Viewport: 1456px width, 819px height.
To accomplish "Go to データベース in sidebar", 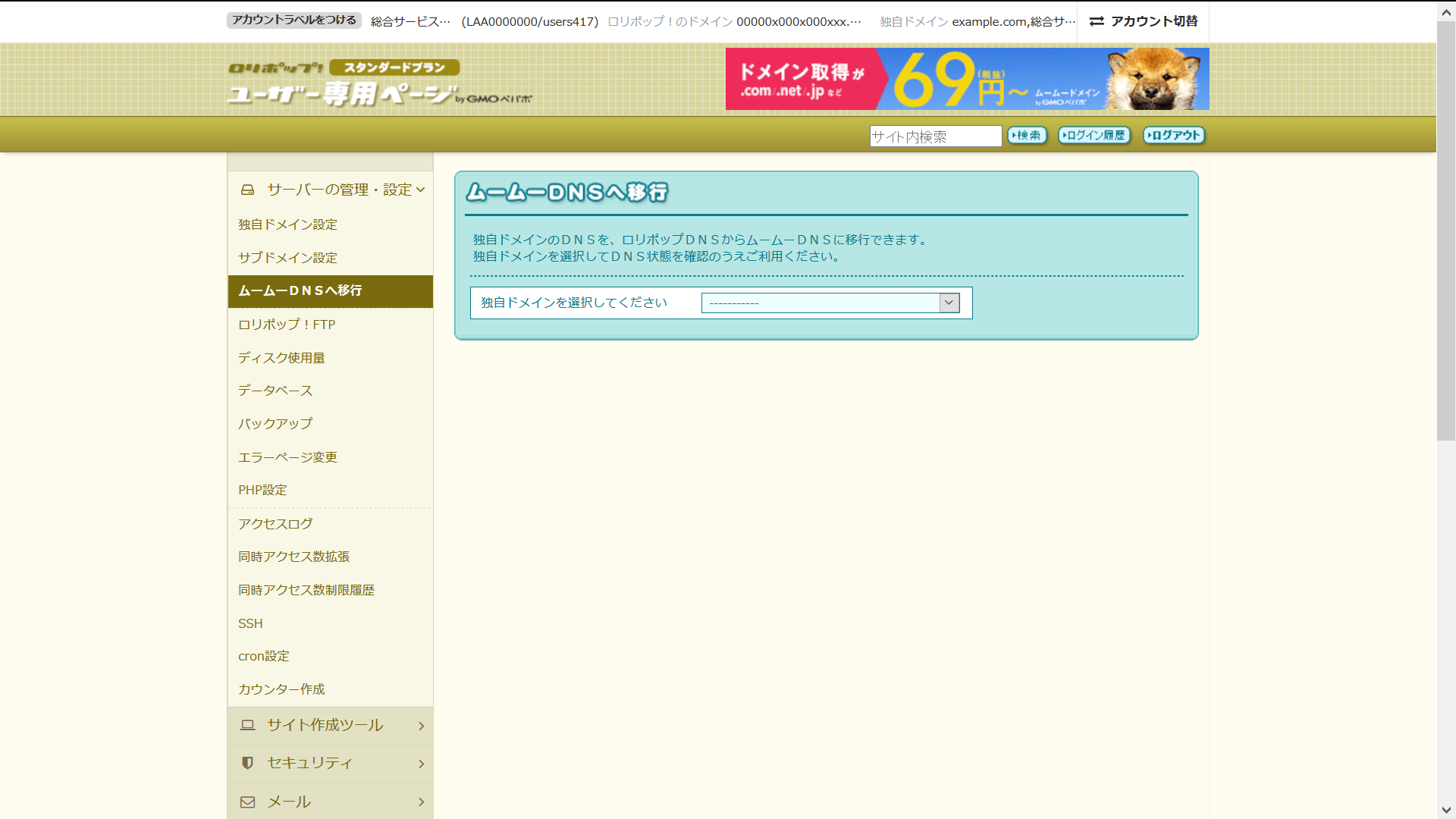I will [275, 391].
